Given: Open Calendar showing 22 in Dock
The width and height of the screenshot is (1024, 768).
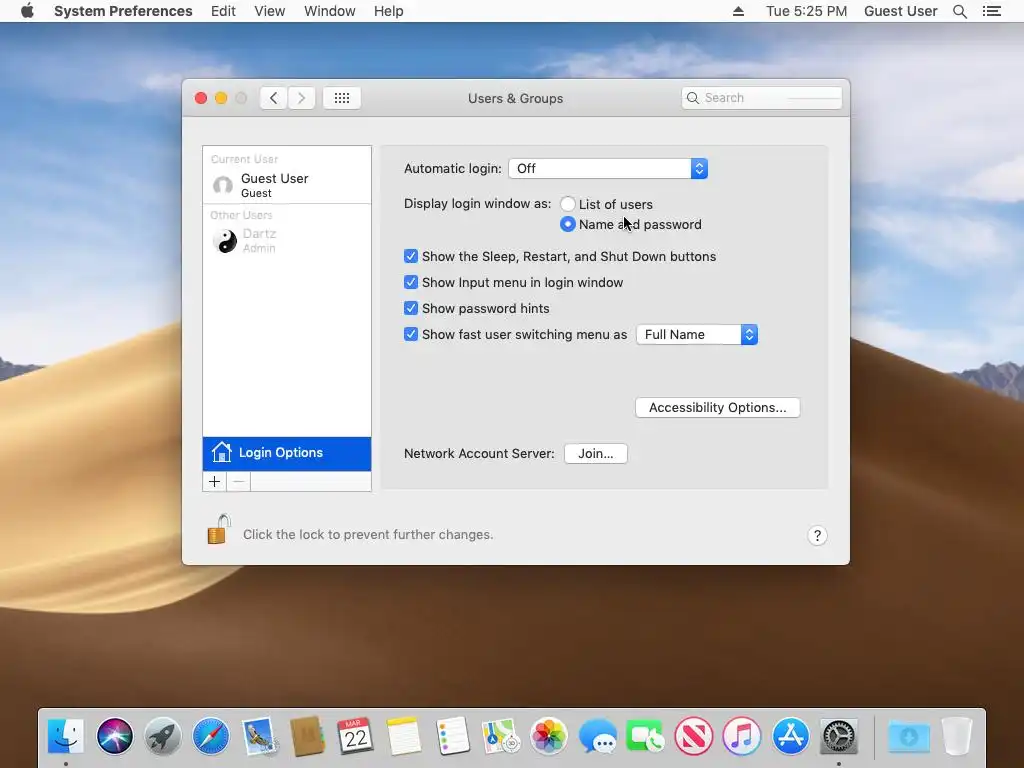Looking at the screenshot, I should click(x=355, y=736).
